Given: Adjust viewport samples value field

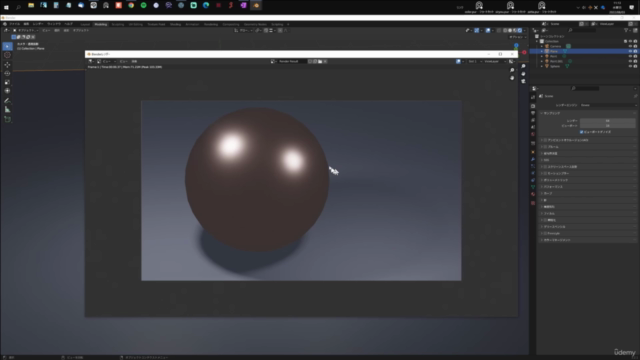Looking at the screenshot, I should pyautogui.click(x=608, y=126).
